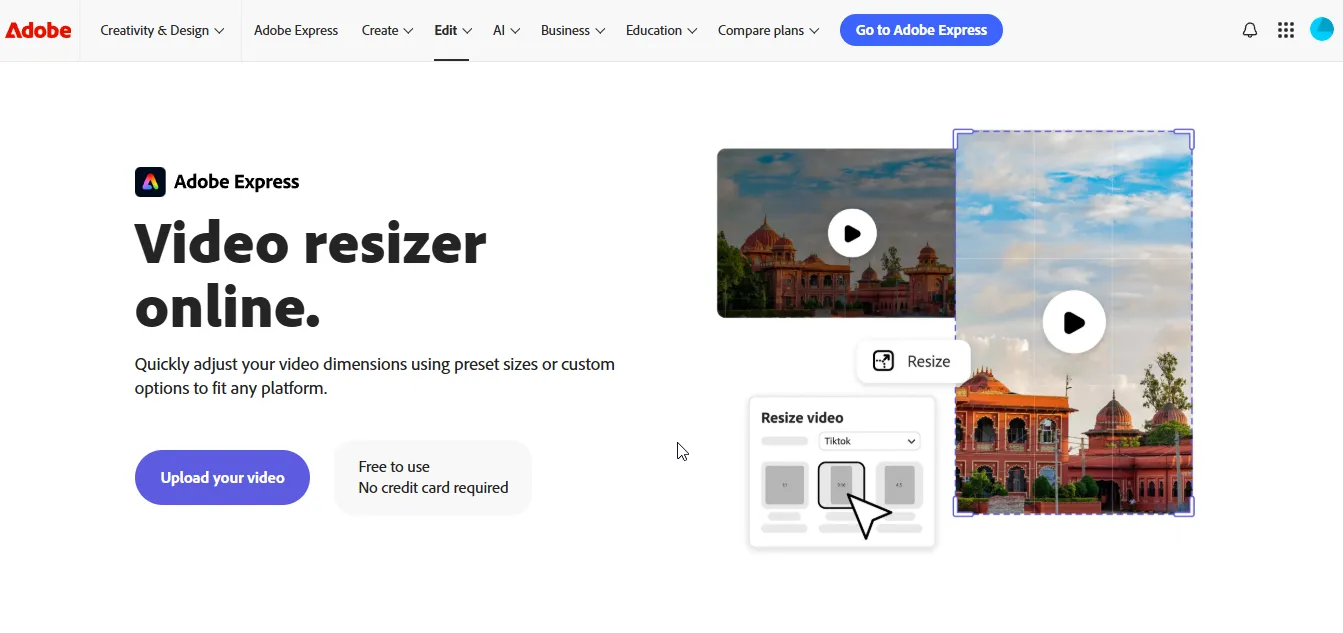Click the Quickly adjust your video description
Image resolution: width=1343 pixels, height=633 pixels.
(375, 376)
